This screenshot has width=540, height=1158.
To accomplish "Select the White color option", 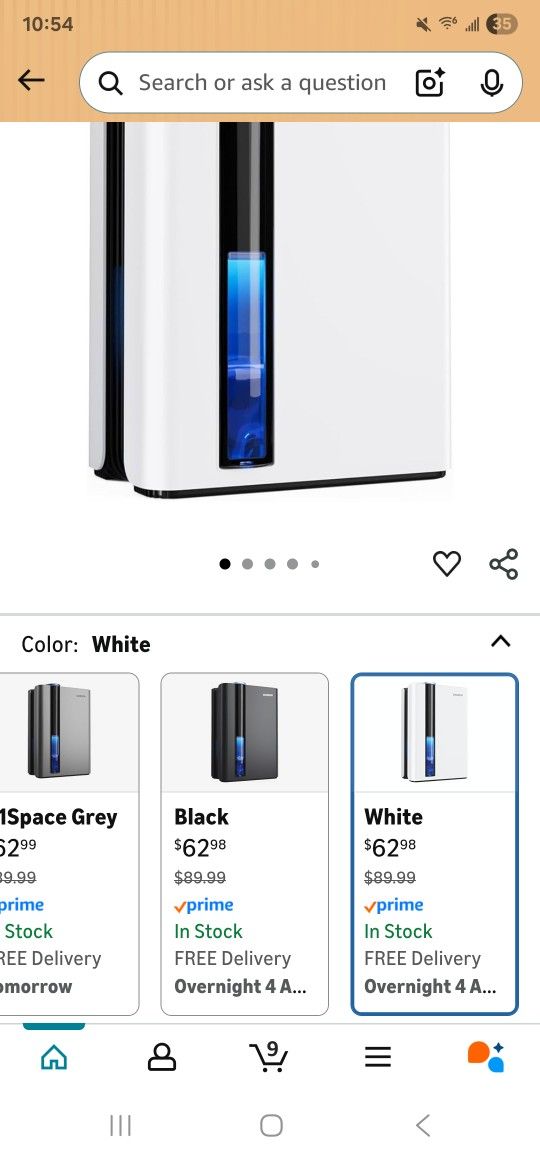I will tap(434, 844).
